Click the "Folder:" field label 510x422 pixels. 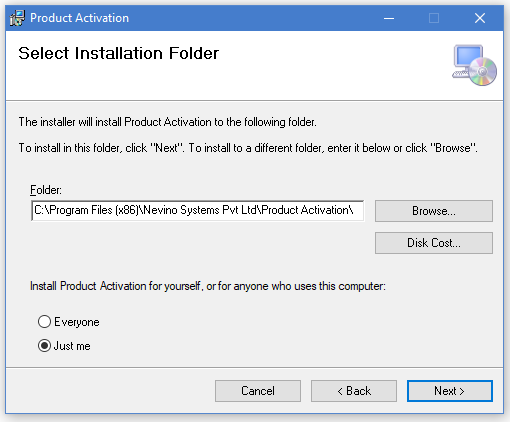tap(46, 190)
